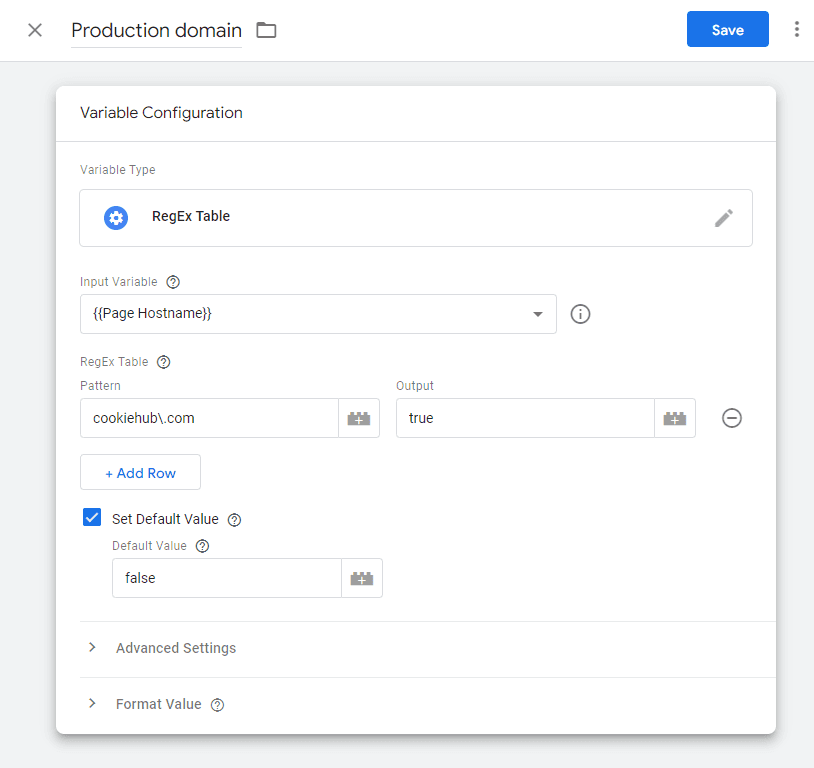Remove the cookiehub row with minus icon
814x768 pixels.
(732, 418)
